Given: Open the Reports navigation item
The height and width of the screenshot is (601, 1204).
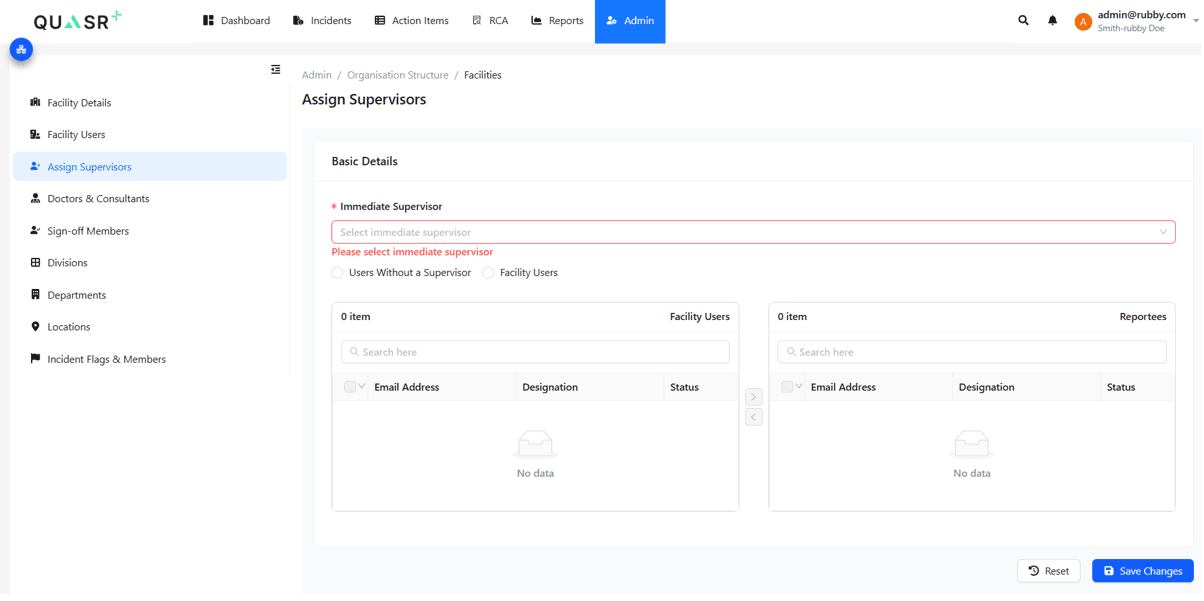Looking at the screenshot, I should 556,20.
